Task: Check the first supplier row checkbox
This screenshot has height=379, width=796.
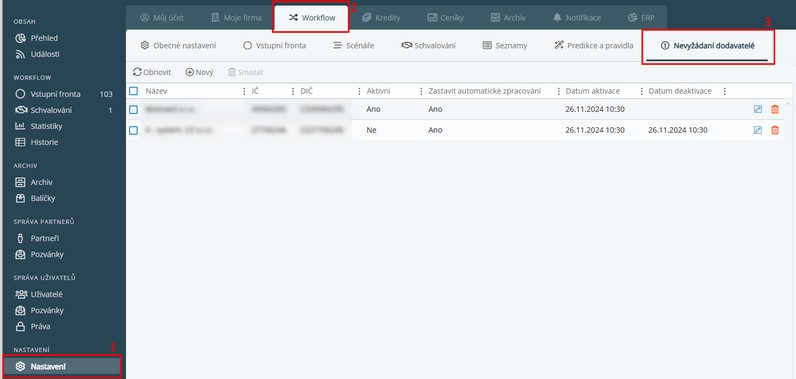Action: click(134, 109)
